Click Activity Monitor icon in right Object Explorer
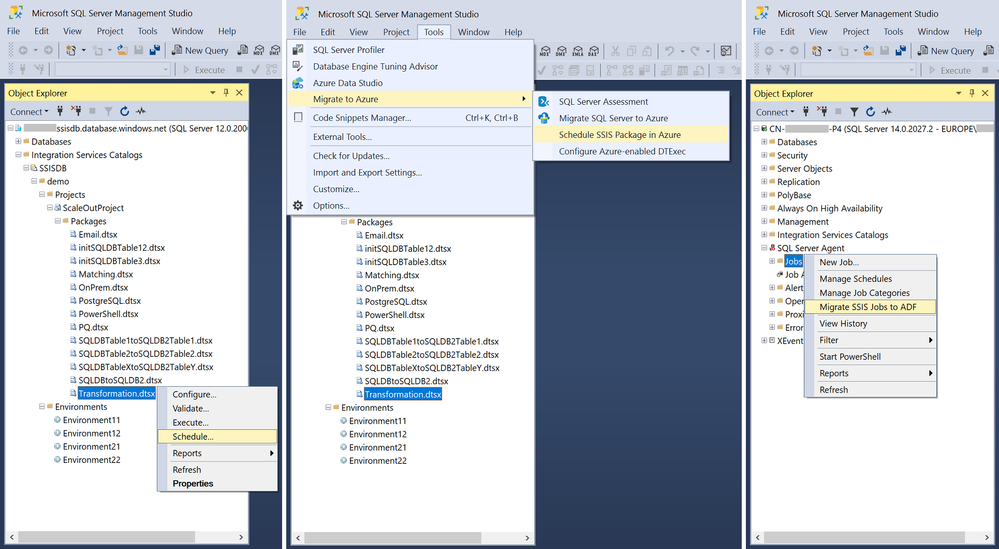 click(887, 112)
